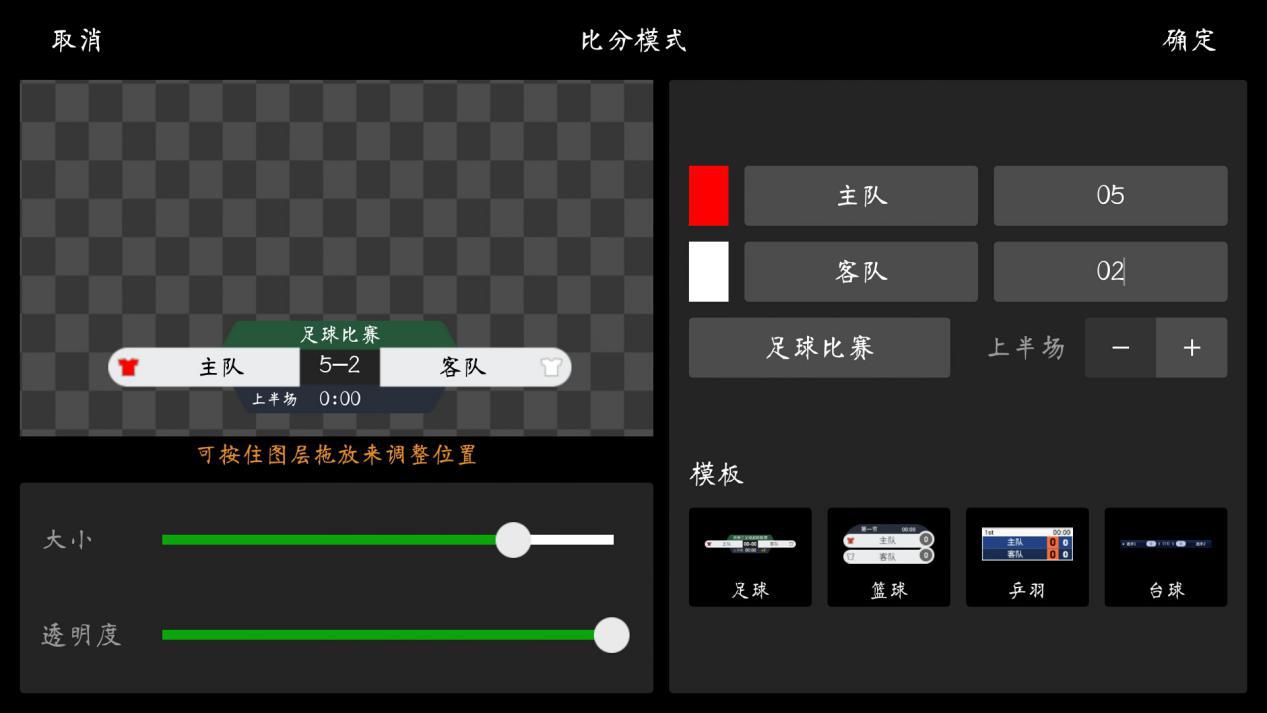Click the 主队 home team name field
Viewport: 1267px width, 713px height.
coord(860,196)
